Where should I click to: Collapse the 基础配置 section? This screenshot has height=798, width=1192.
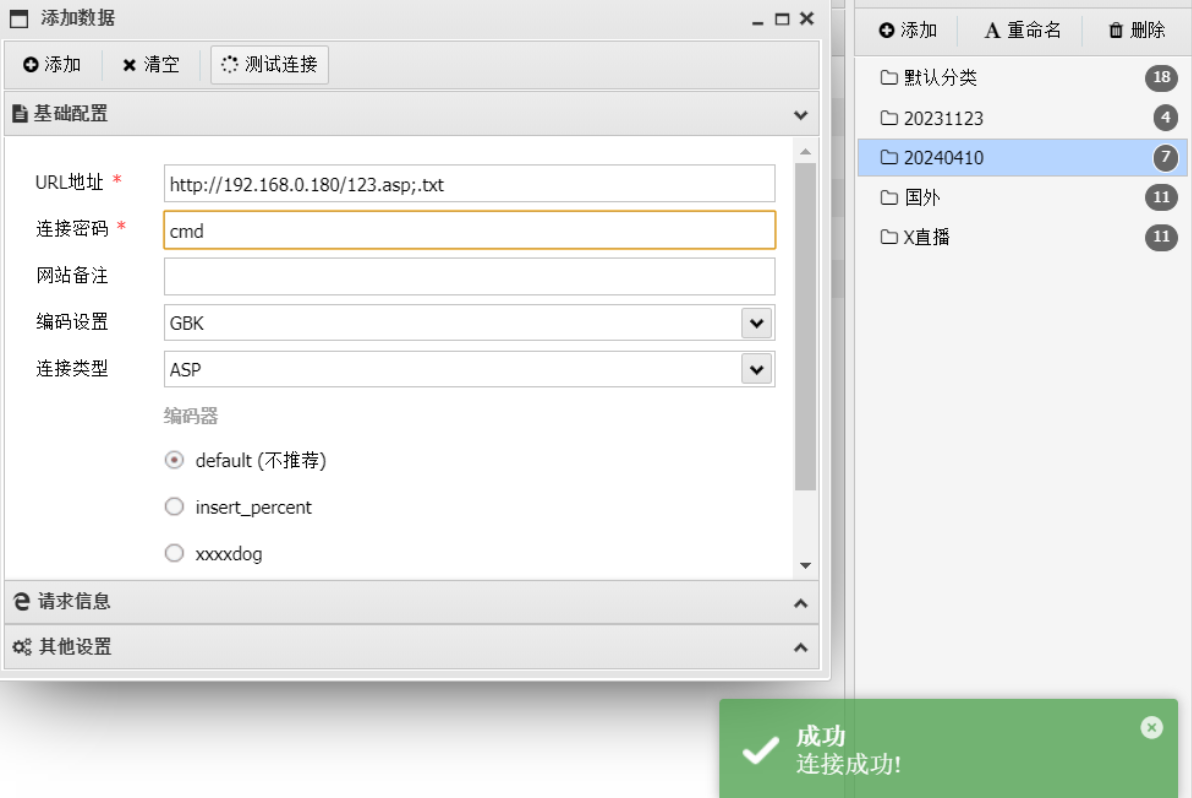(x=800, y=115)
